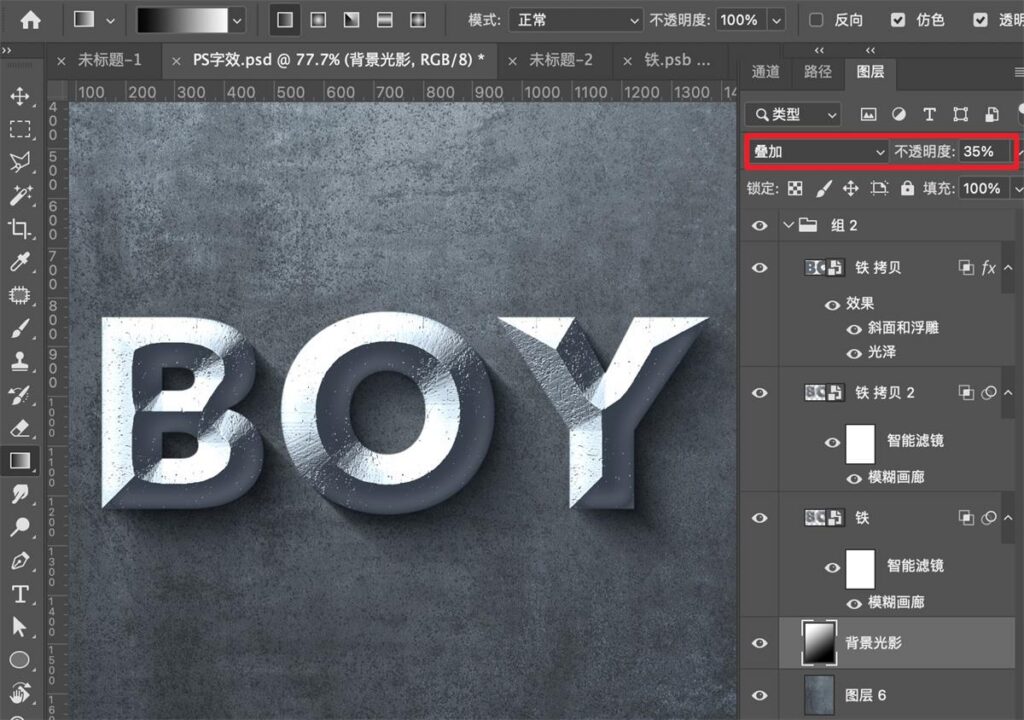Viewport: 1024px width, 720px height.
Task: Select the Path Selection tool
Action: 20,627
